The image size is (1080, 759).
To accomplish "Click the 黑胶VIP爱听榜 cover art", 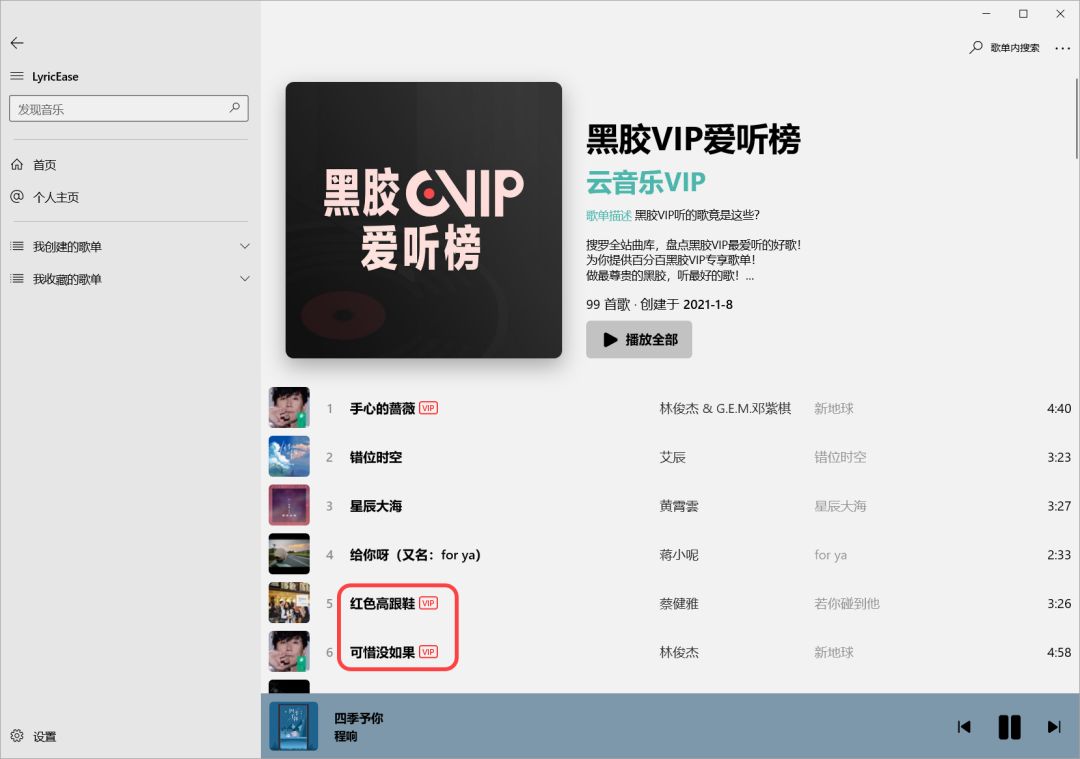I will point(424,220).
